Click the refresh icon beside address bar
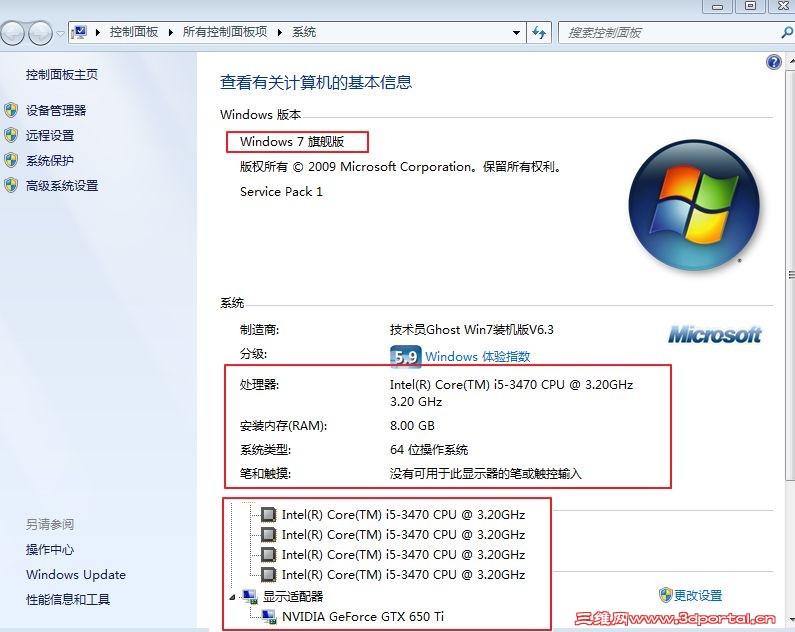Viewport: 795px width, 632px height. [538, 32]
